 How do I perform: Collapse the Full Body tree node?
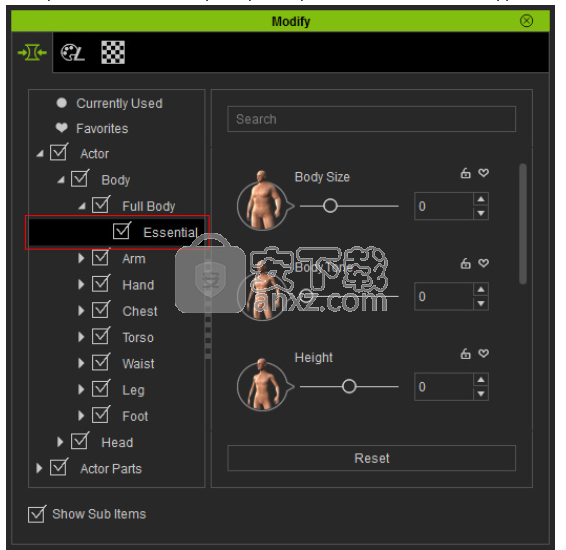tap(82, 206)
